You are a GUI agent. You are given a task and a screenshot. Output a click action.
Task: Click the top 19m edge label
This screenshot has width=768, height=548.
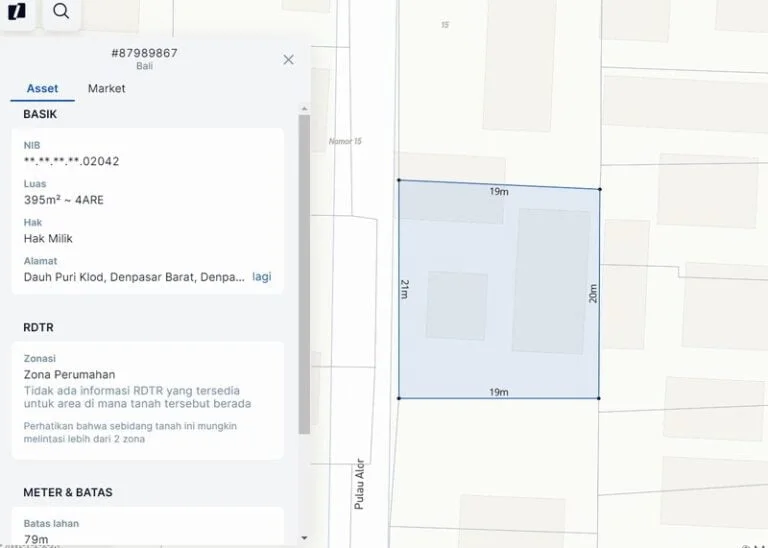(x=499, y=191)
